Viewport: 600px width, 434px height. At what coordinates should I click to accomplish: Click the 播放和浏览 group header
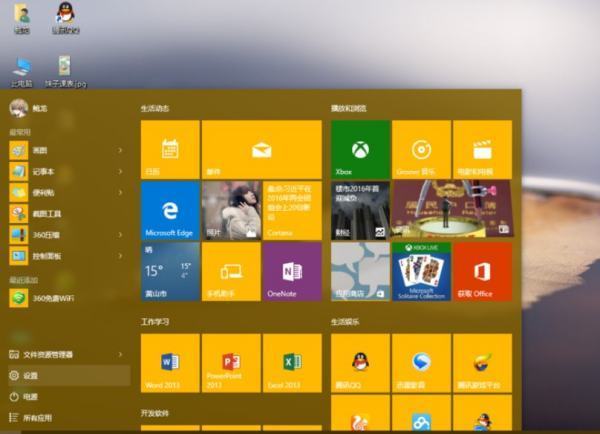pyautogui.click(x=349, y=109)
